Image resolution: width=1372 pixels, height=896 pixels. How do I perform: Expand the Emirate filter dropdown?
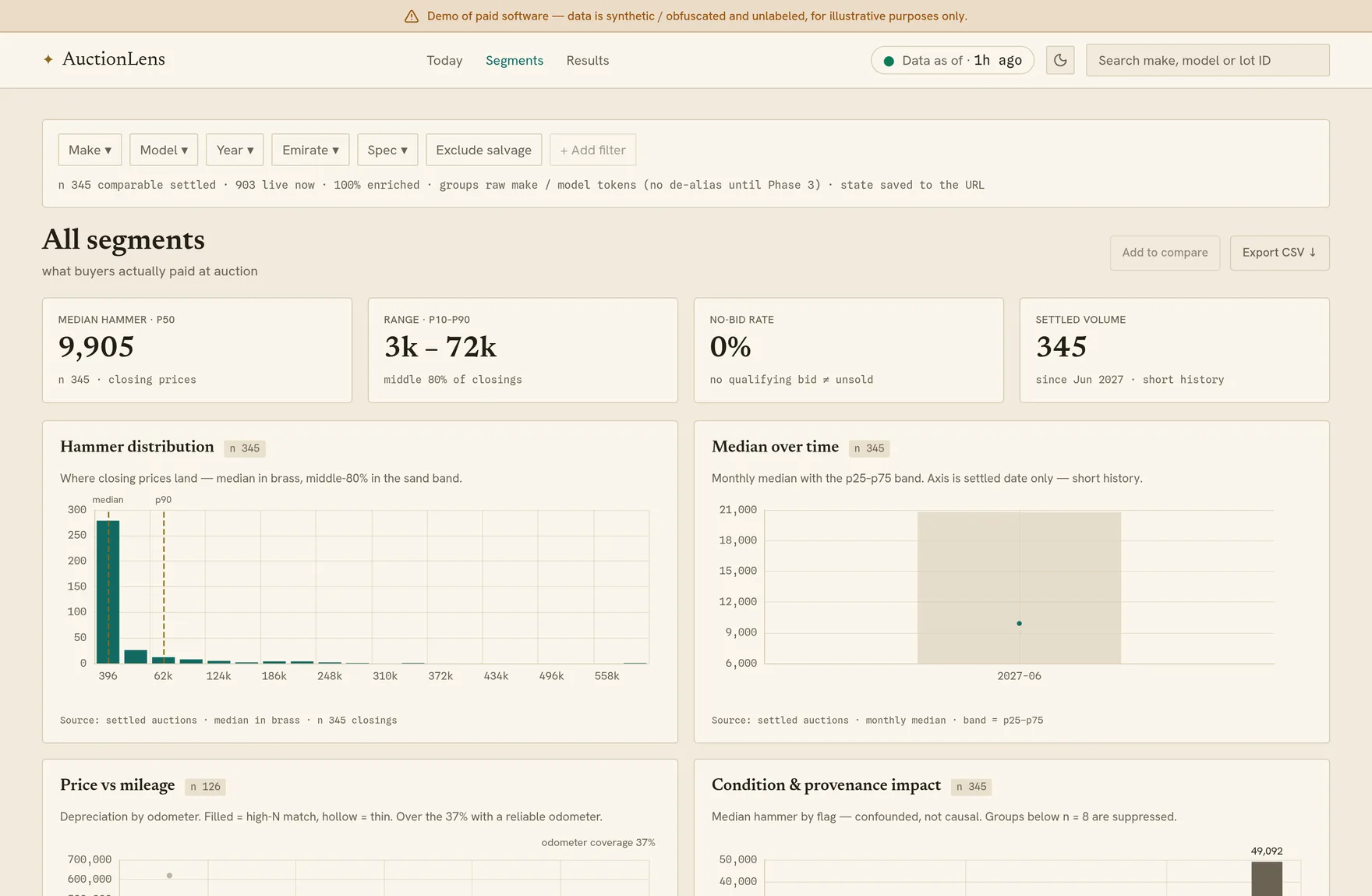(x=310, y=150)
